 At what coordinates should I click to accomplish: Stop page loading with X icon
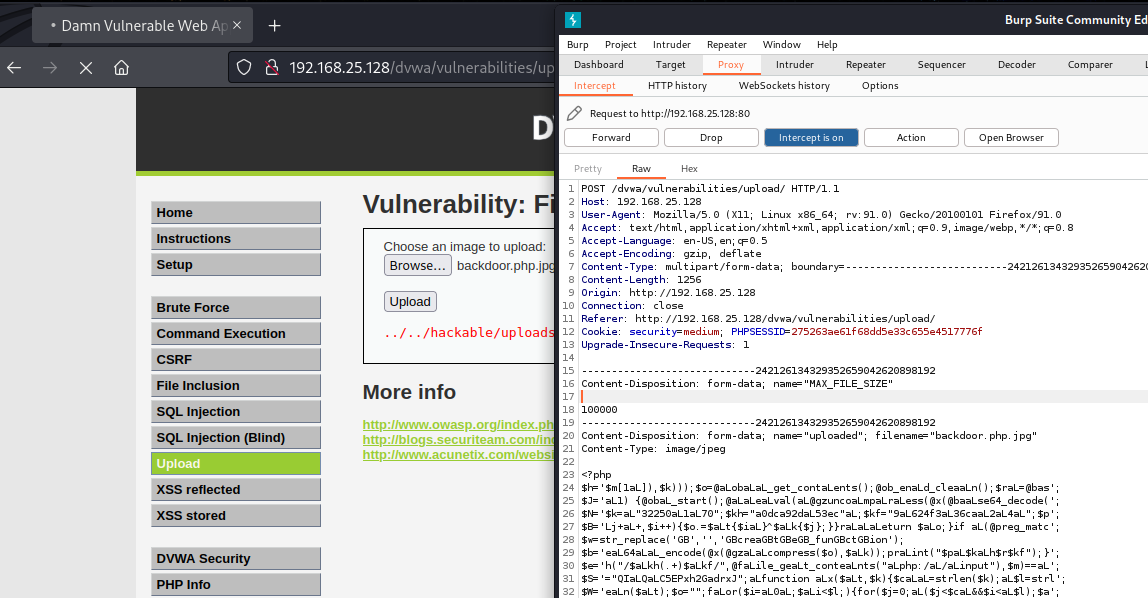(x=86, y=68)
